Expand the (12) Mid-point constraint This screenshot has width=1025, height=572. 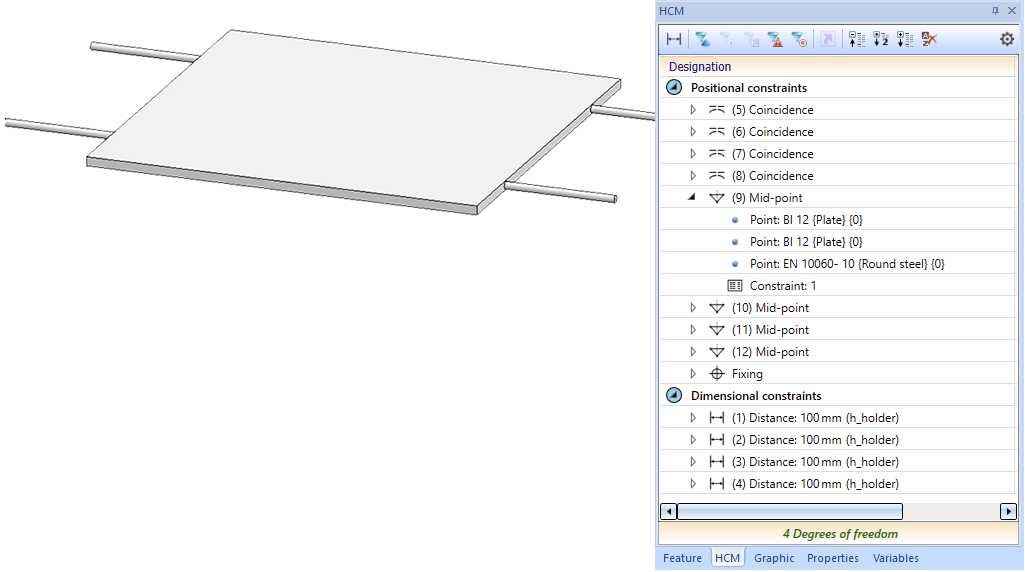click(693, 352)
